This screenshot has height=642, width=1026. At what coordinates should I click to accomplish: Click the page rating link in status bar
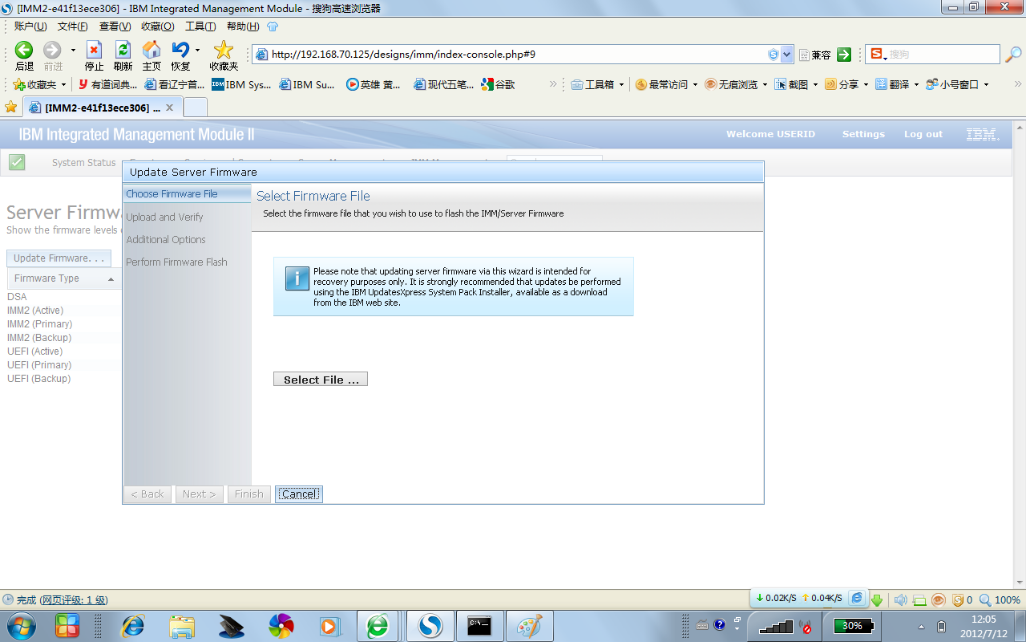[73, 599]
